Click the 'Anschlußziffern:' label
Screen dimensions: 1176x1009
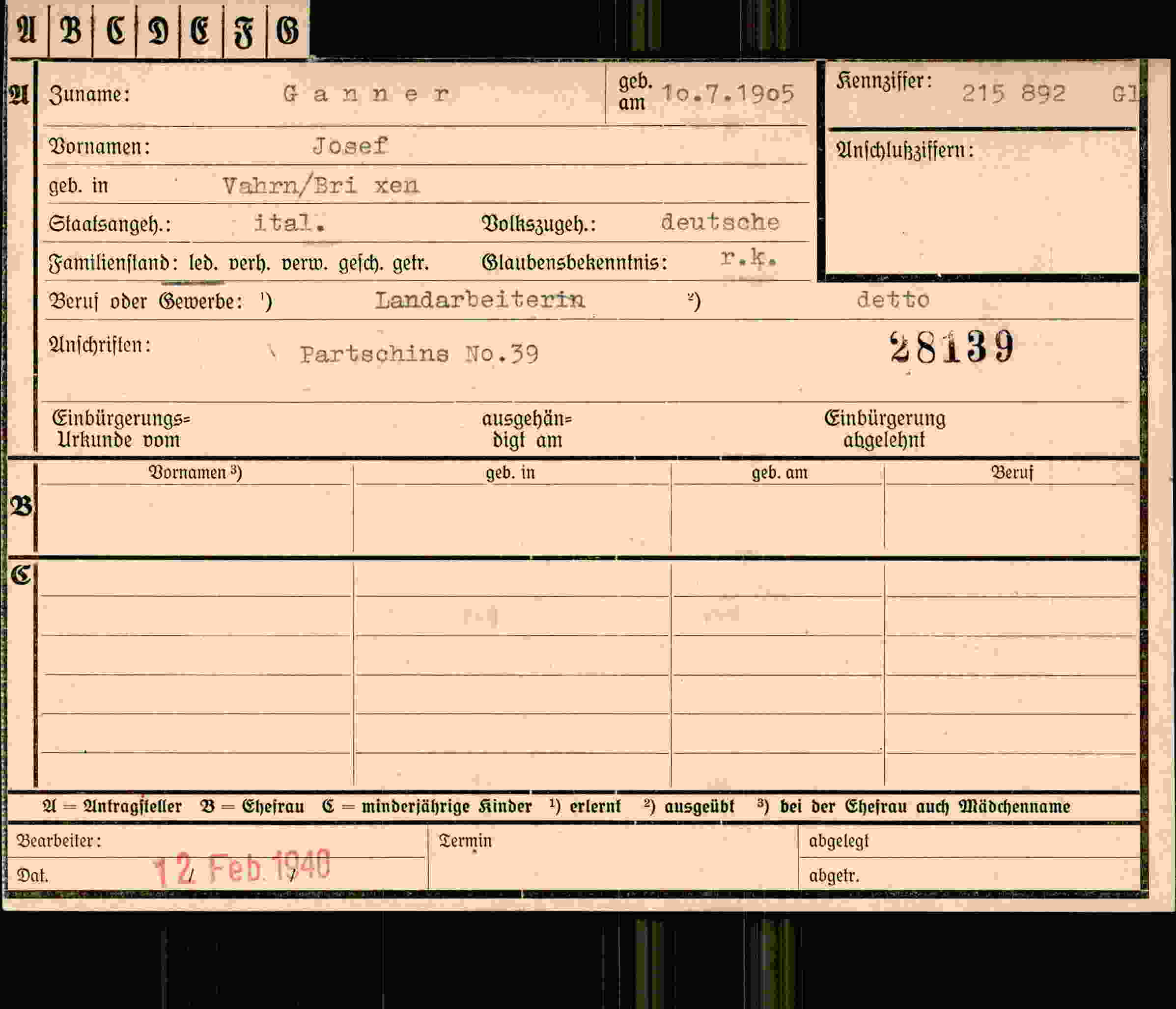click(x=904, y=150)
